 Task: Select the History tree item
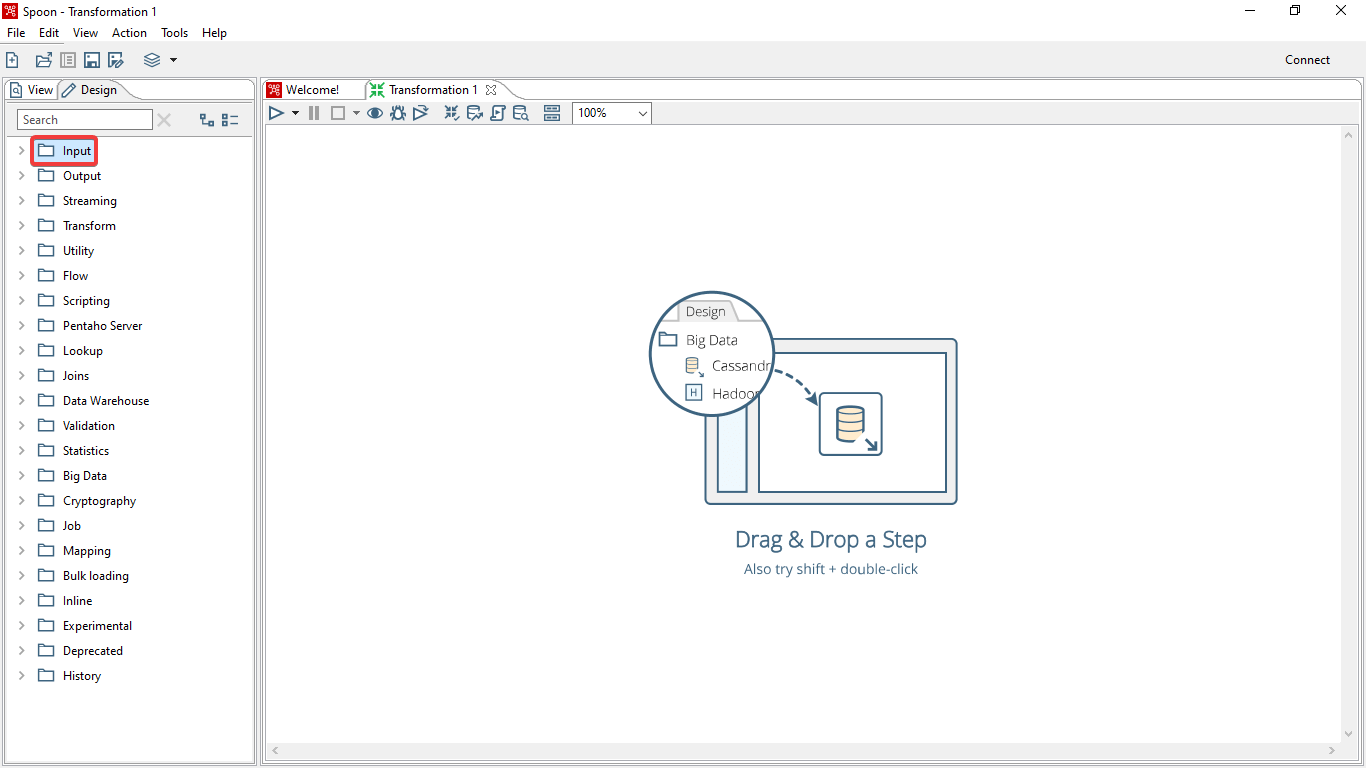pyautogui.click(x=69, y=676)
